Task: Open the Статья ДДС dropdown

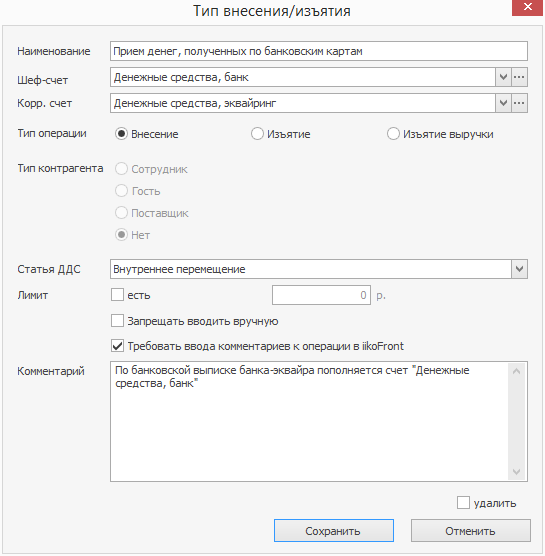Action: pyautogui.click(x=519, y=269)
